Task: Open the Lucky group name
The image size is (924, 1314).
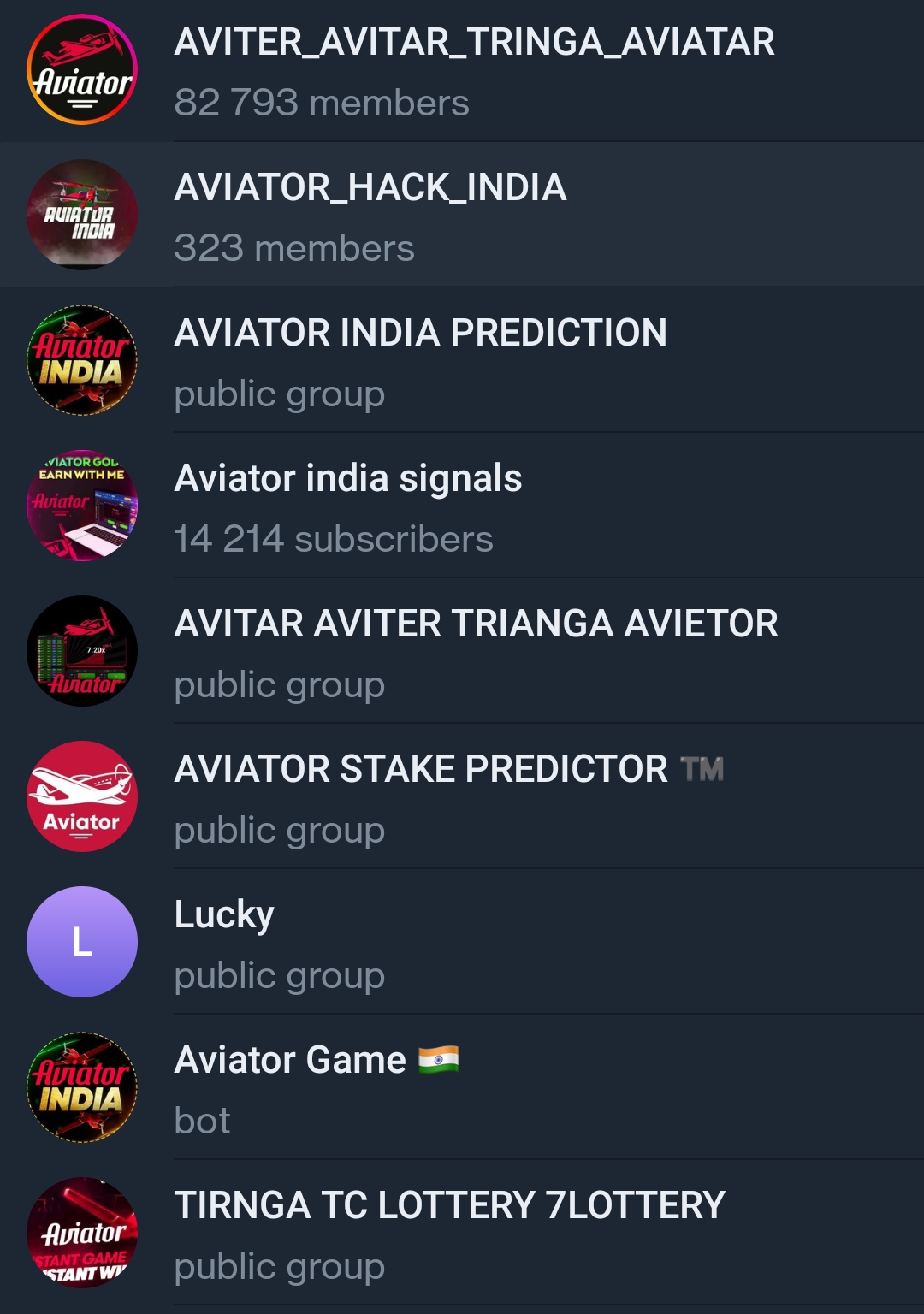Action: (224, 914)
